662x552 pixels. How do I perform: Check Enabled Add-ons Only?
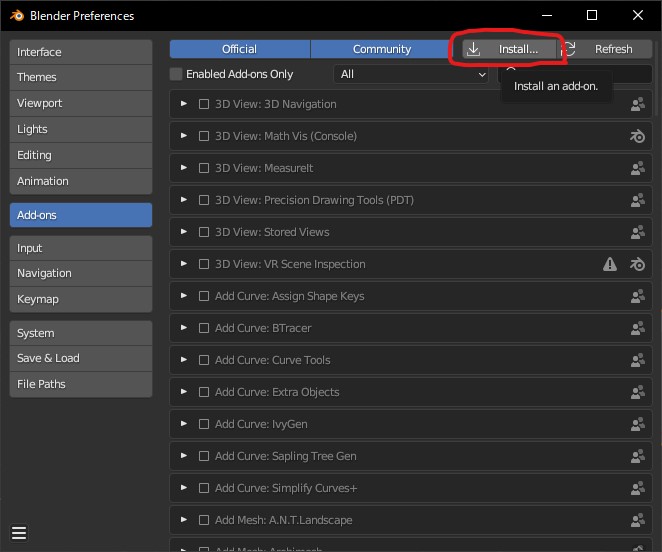[176, 74]
